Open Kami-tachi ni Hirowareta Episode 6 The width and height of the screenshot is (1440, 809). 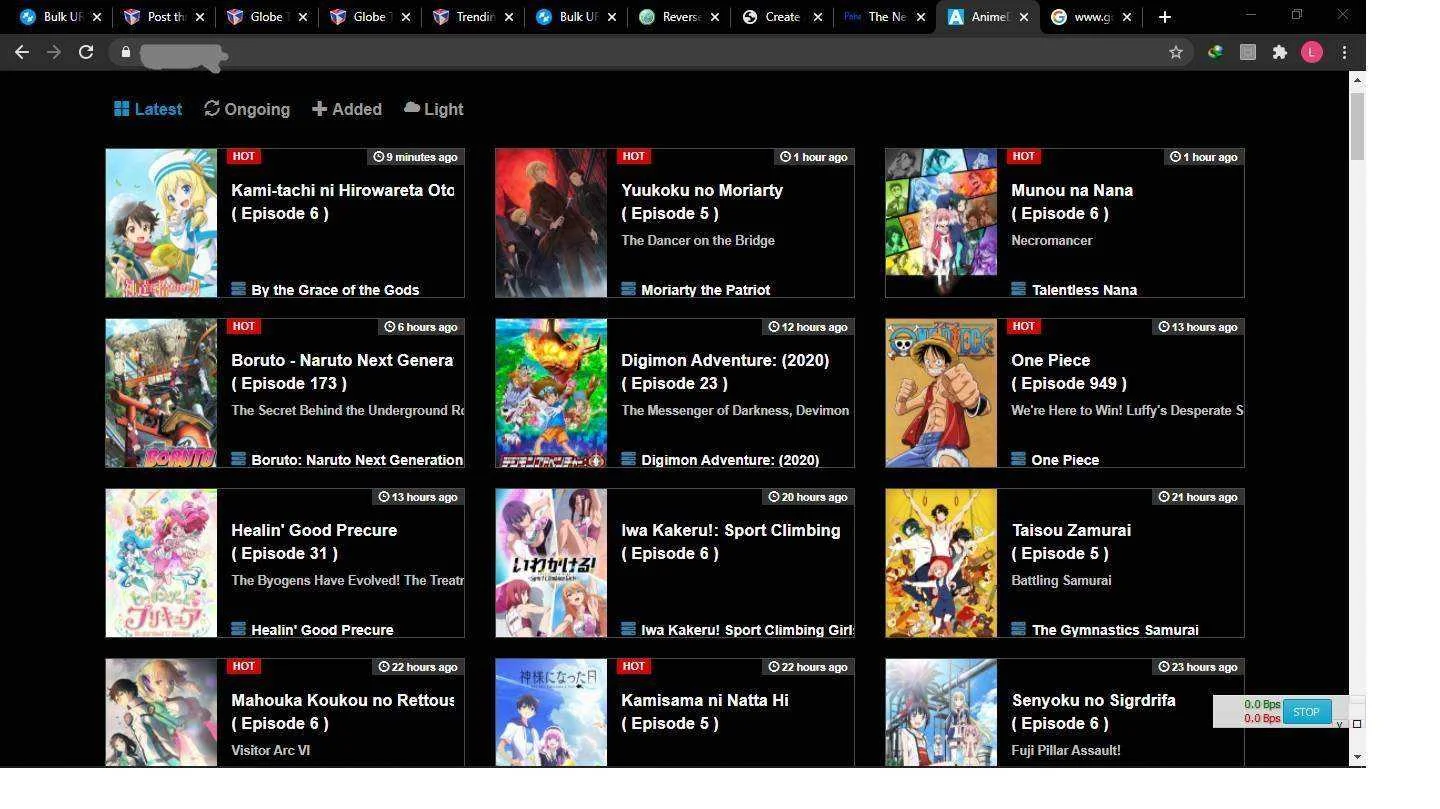[342, 201]
